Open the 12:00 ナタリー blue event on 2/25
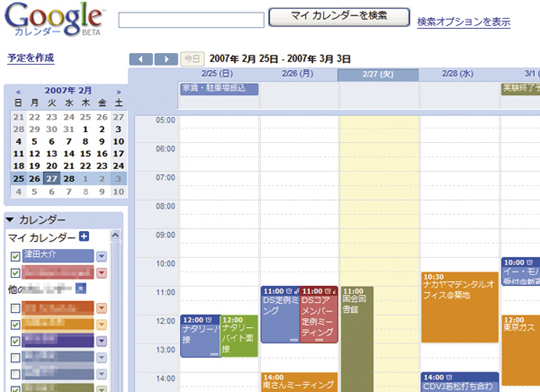The image size is (540, 392). pos(200,336)
